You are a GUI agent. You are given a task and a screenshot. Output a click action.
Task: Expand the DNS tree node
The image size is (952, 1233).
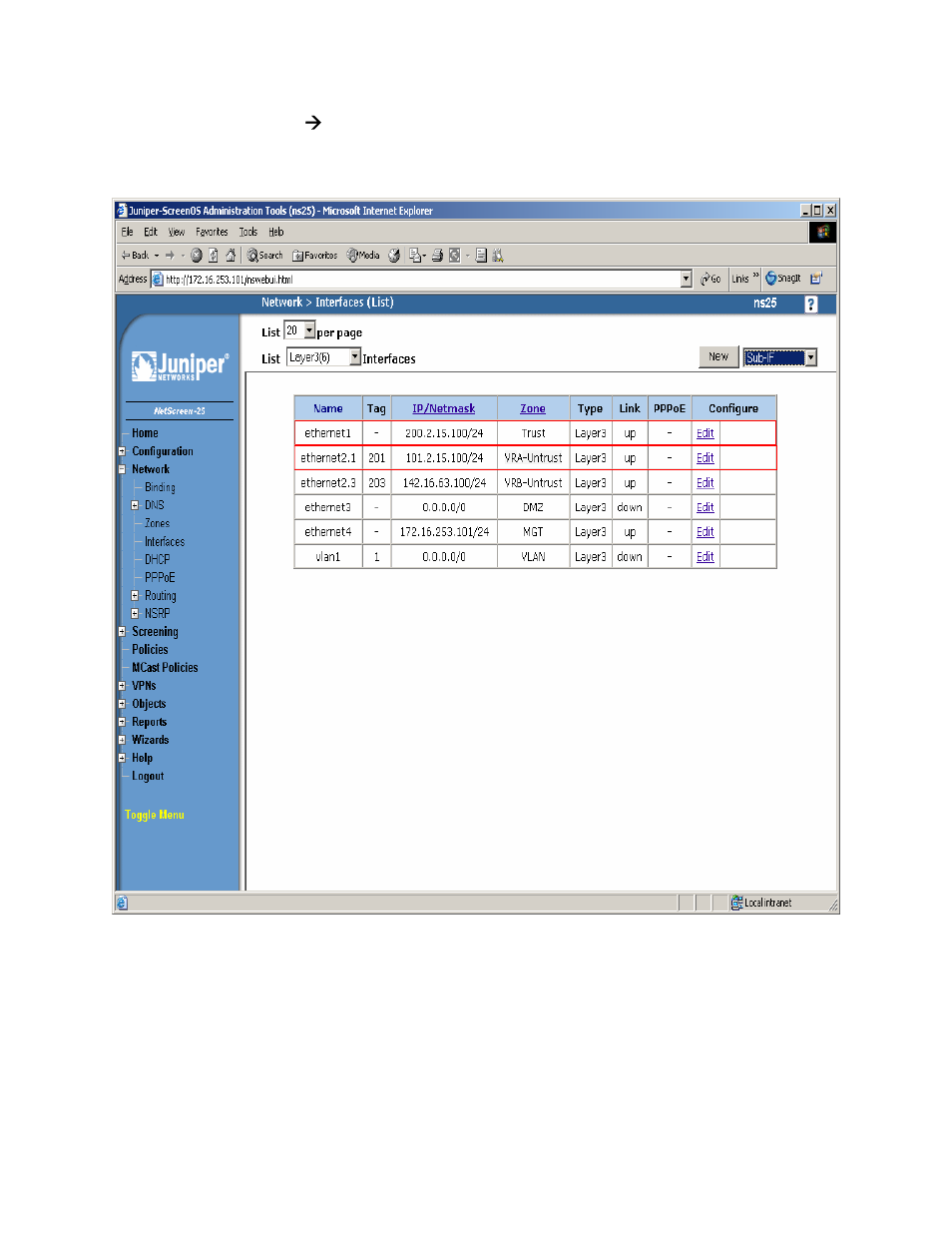click(136, 505)
